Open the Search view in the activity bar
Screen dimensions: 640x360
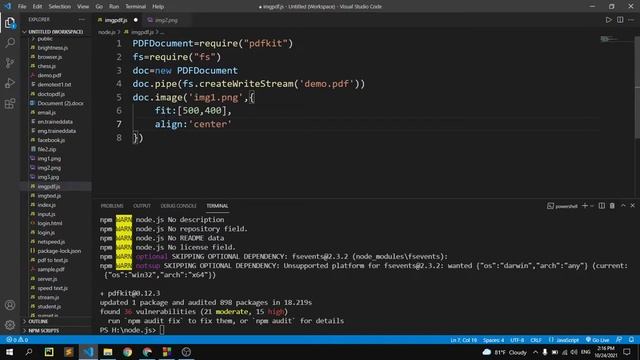[10, 43]
